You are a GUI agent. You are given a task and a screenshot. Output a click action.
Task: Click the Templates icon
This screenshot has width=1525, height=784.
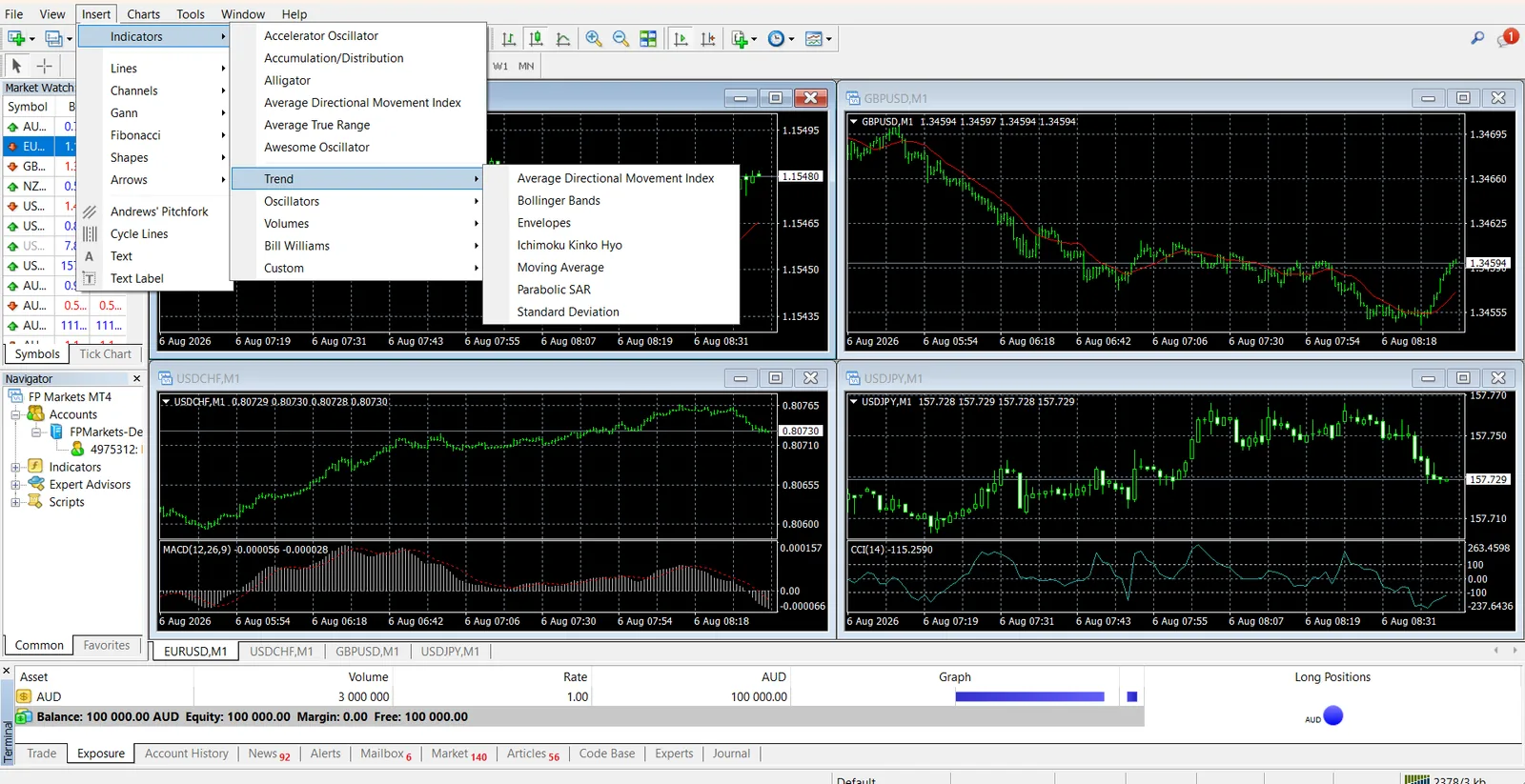coord(813,39)
